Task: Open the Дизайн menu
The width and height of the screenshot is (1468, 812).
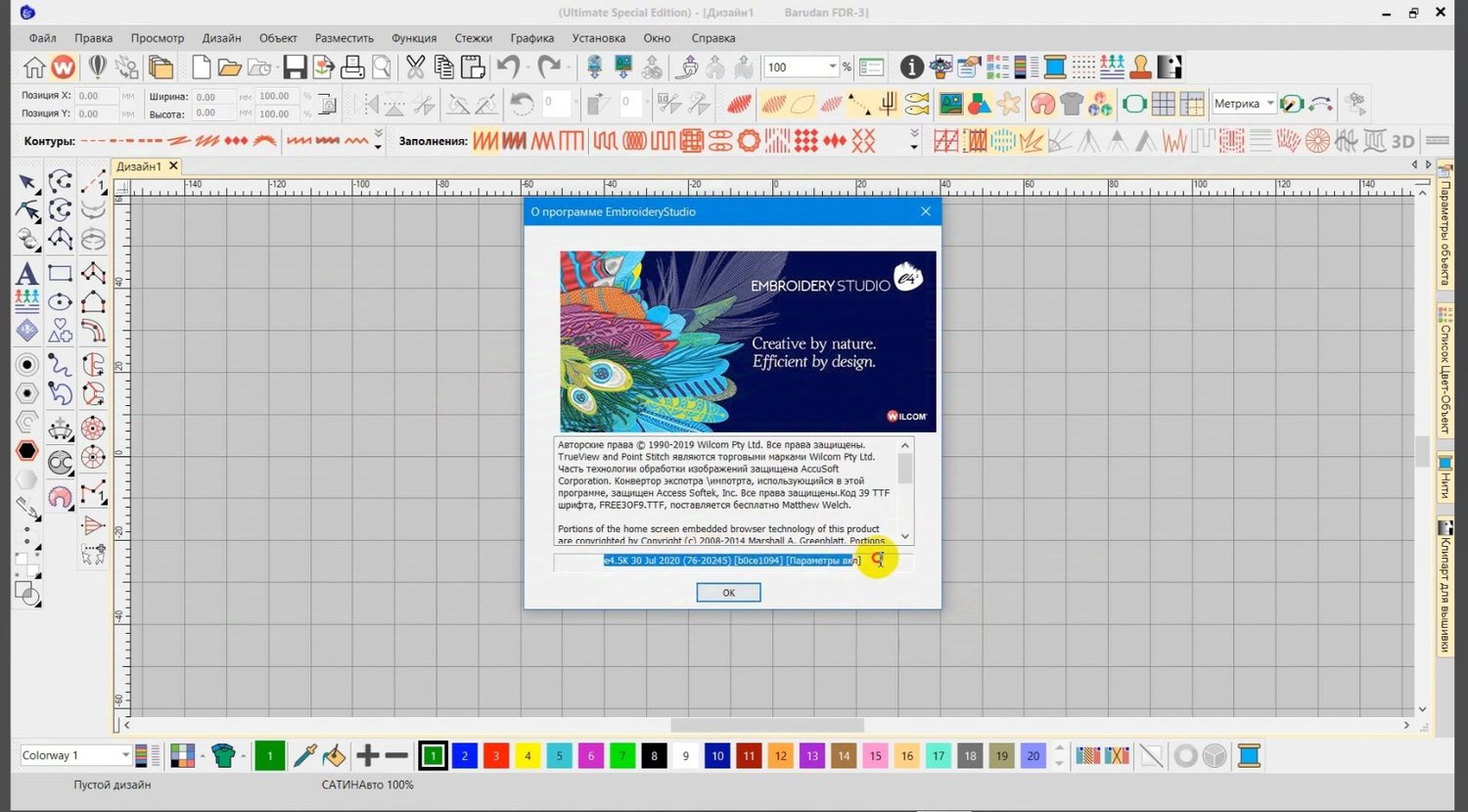Action: (222, 38)
